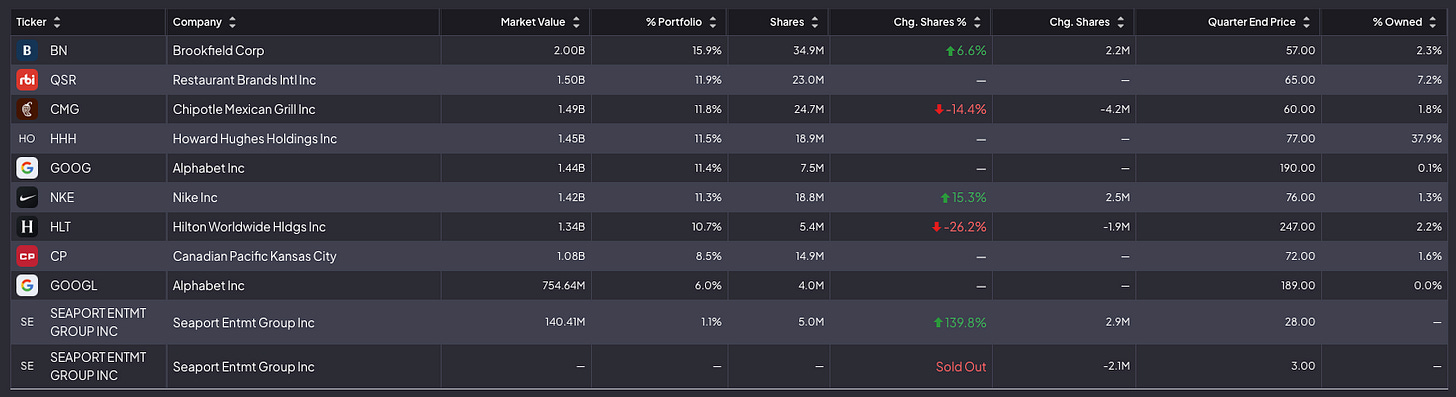
Task: Sort by Quarter End Price column
Action: pos(1258,22)
